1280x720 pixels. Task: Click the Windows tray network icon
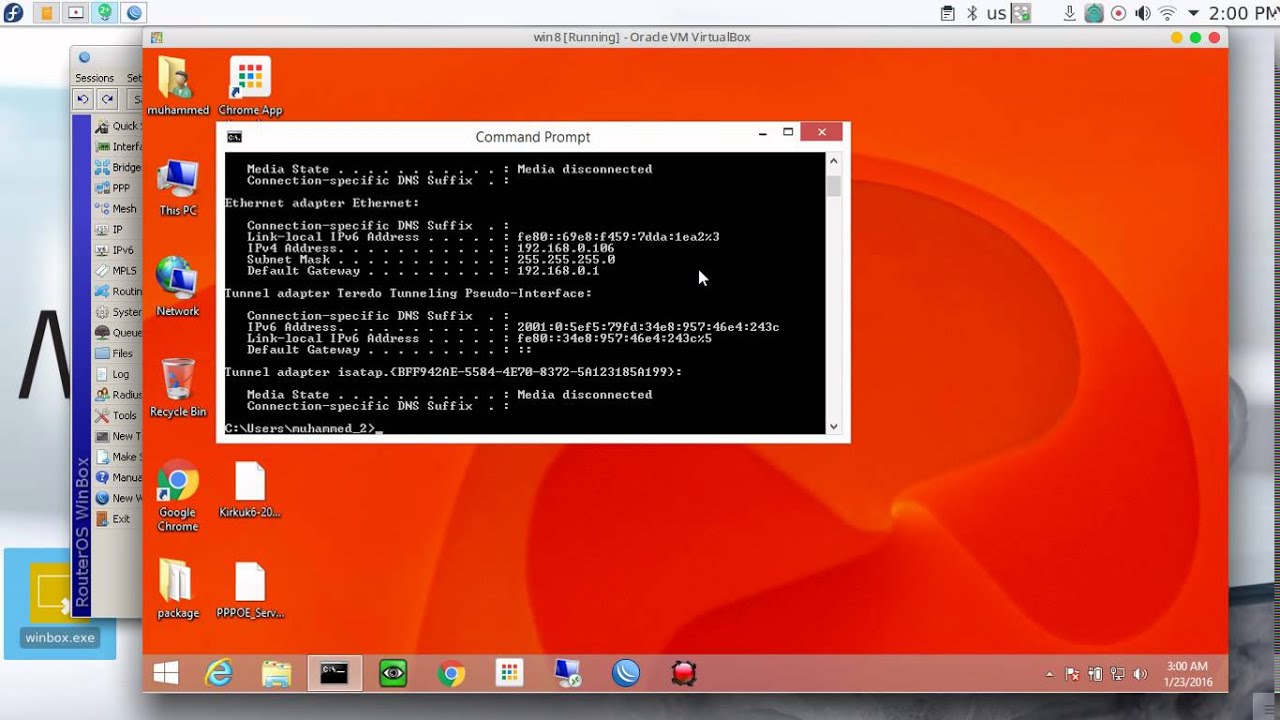coord(1117,675)
